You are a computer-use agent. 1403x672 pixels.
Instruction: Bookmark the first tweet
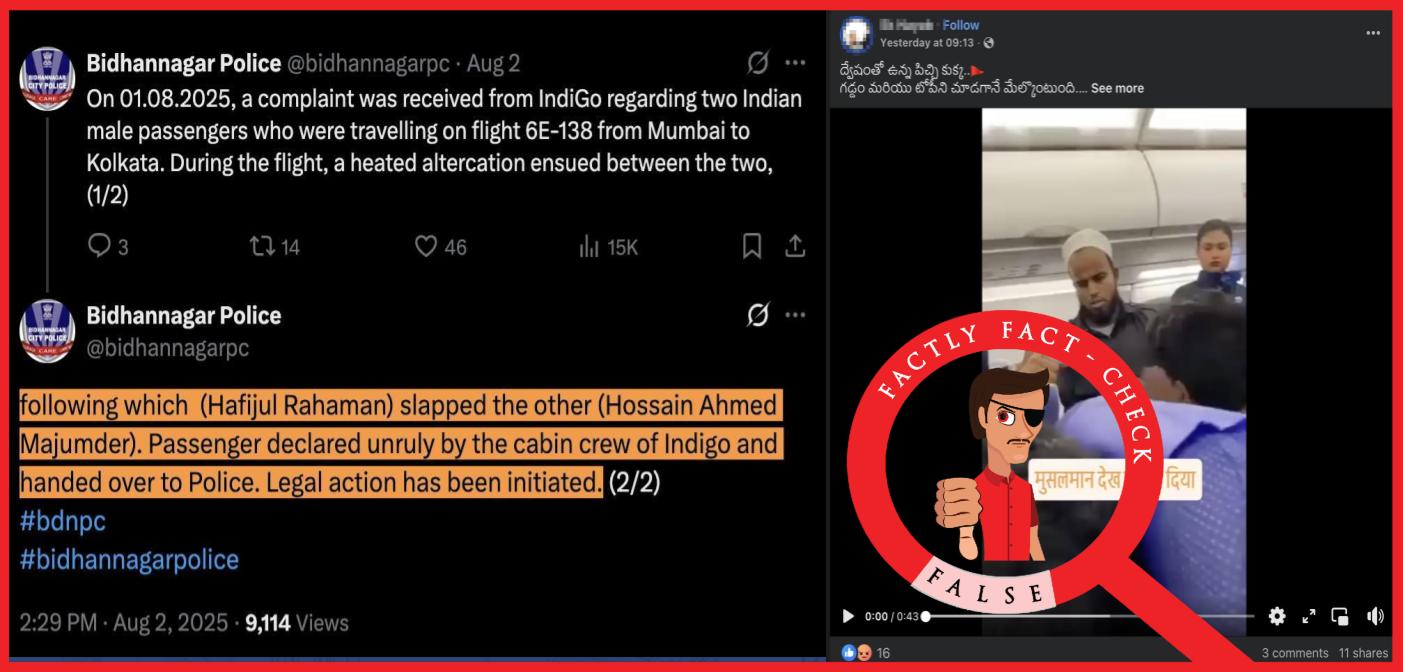click(752, 245)
